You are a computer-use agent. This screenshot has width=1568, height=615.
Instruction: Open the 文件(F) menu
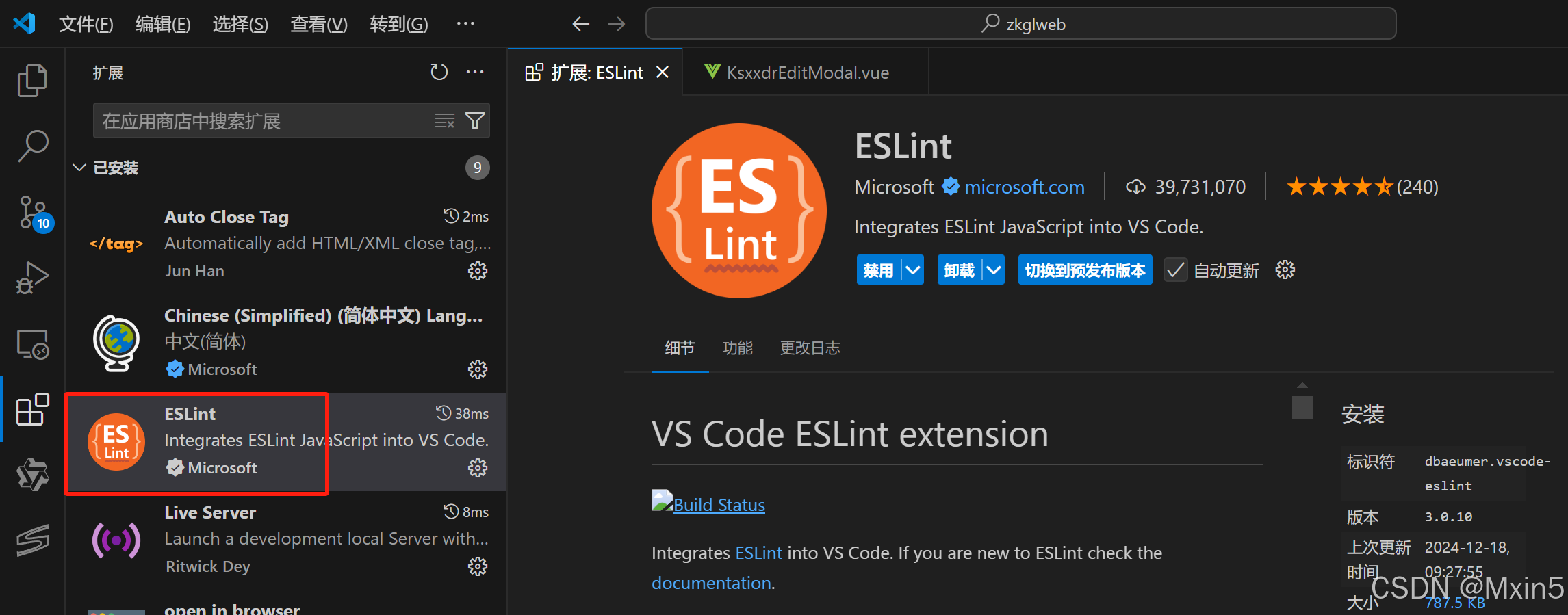tap(86, 25)
